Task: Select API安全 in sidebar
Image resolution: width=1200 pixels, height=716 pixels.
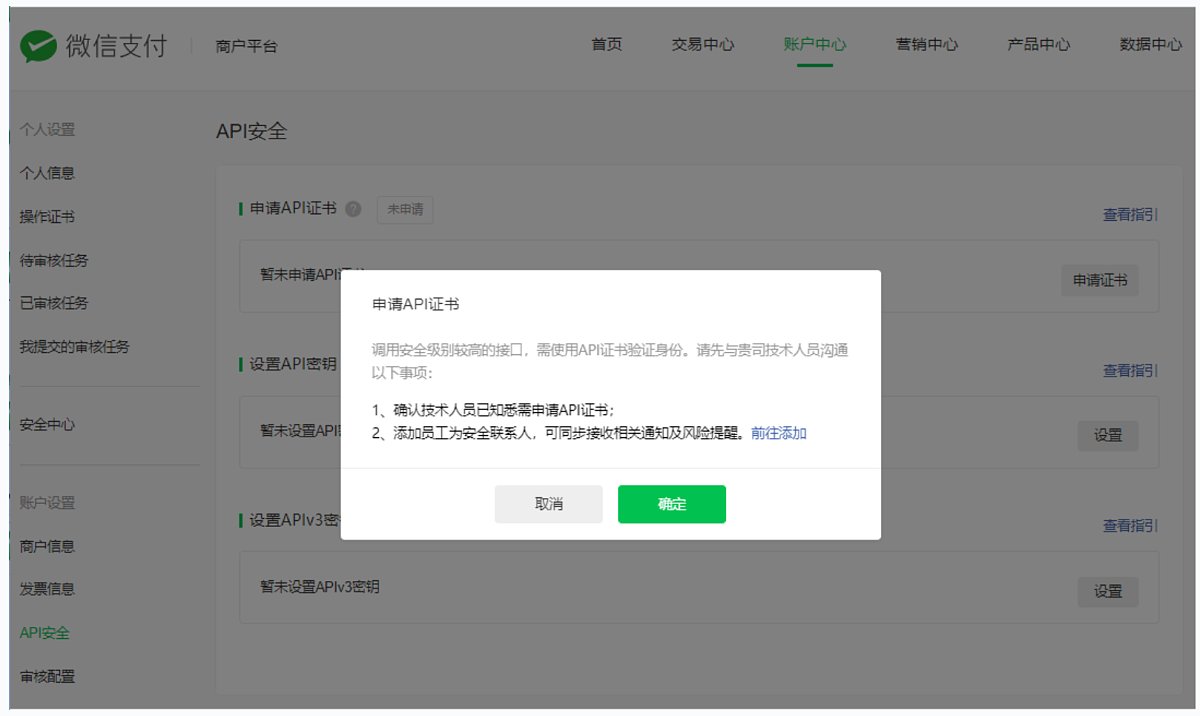Action: click(x=45, y=633)
